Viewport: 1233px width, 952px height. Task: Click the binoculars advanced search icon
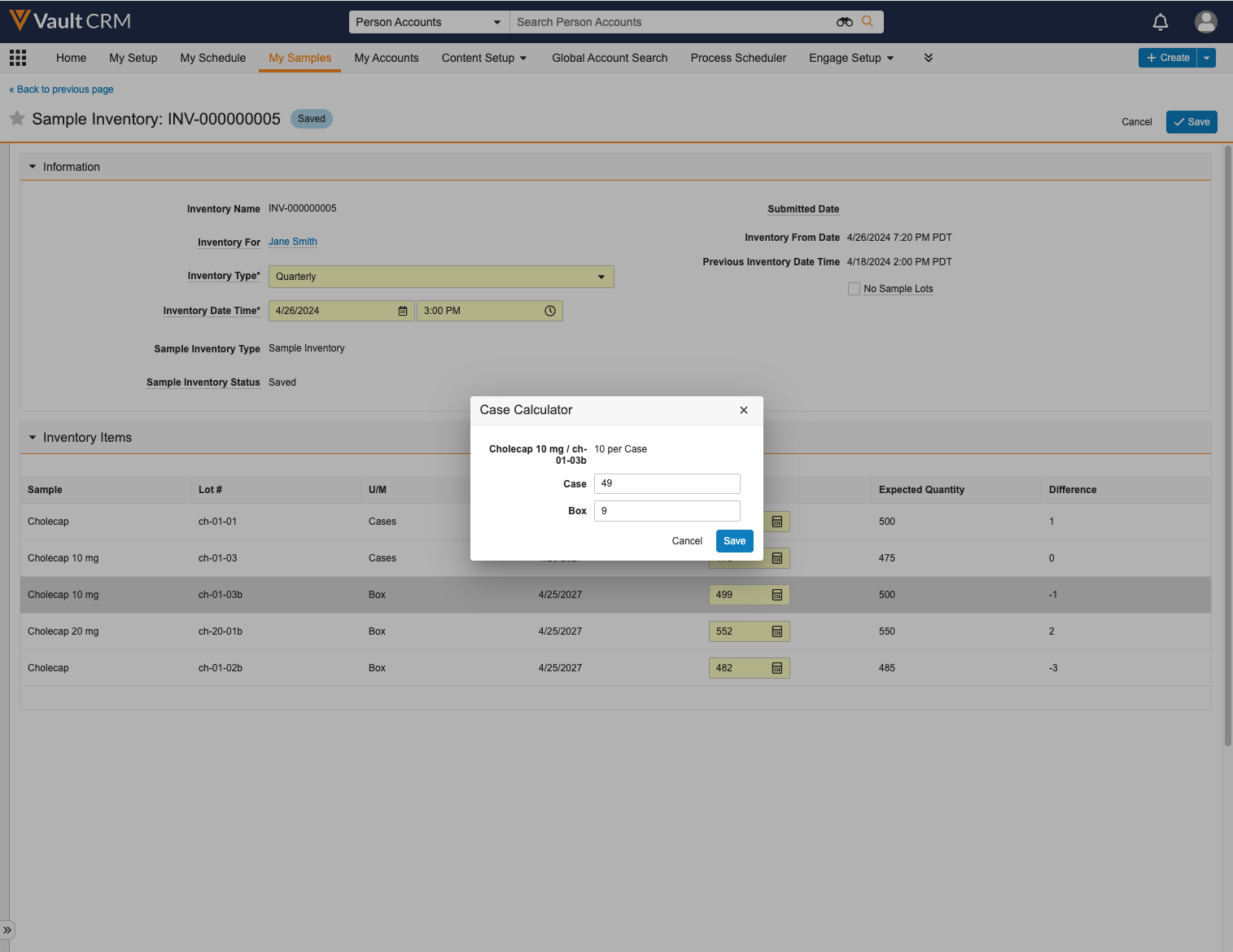point(844,22)
